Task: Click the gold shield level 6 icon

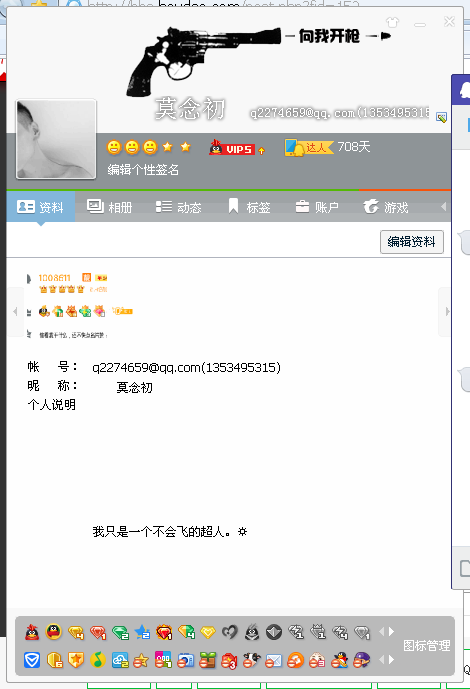Action: click(54, 660)
